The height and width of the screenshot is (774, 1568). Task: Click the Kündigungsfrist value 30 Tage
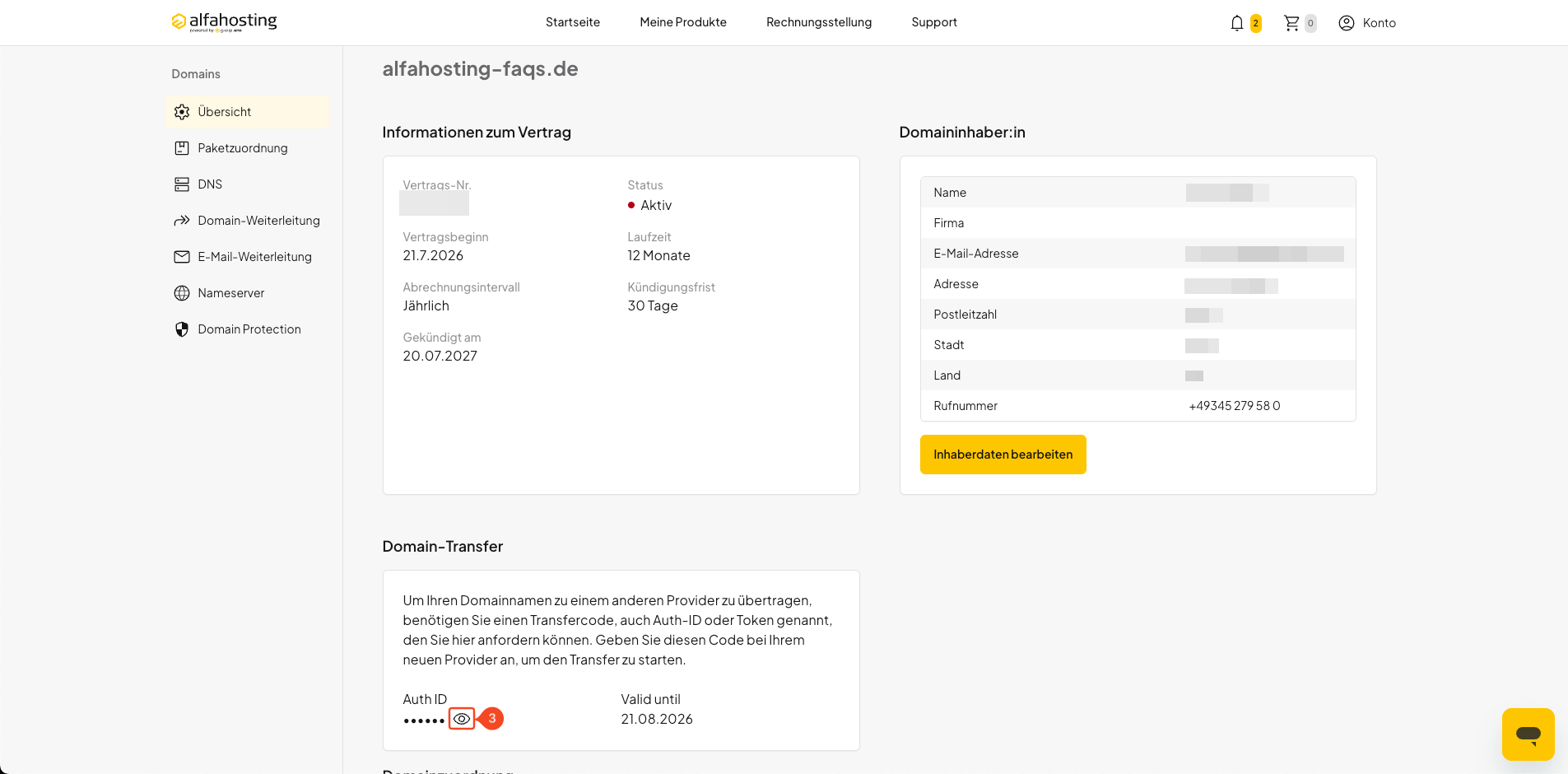(x=653, y=305)
